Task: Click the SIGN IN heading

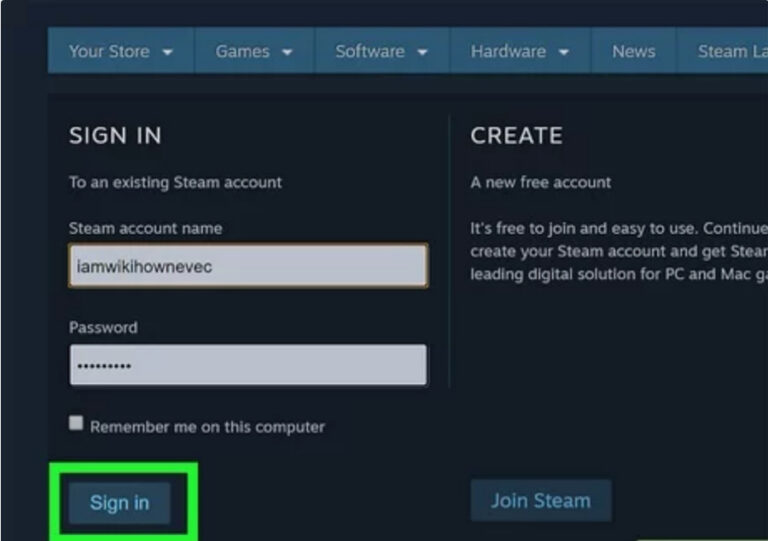Action: (115, 136)
